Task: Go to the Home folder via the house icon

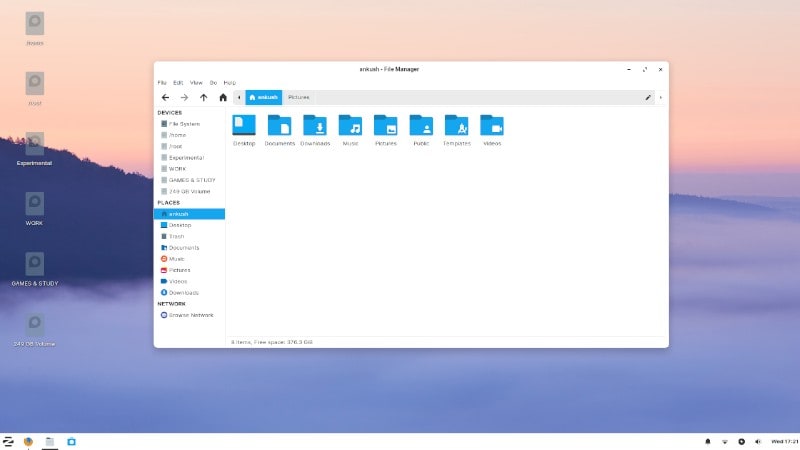Action: point(223,97)
